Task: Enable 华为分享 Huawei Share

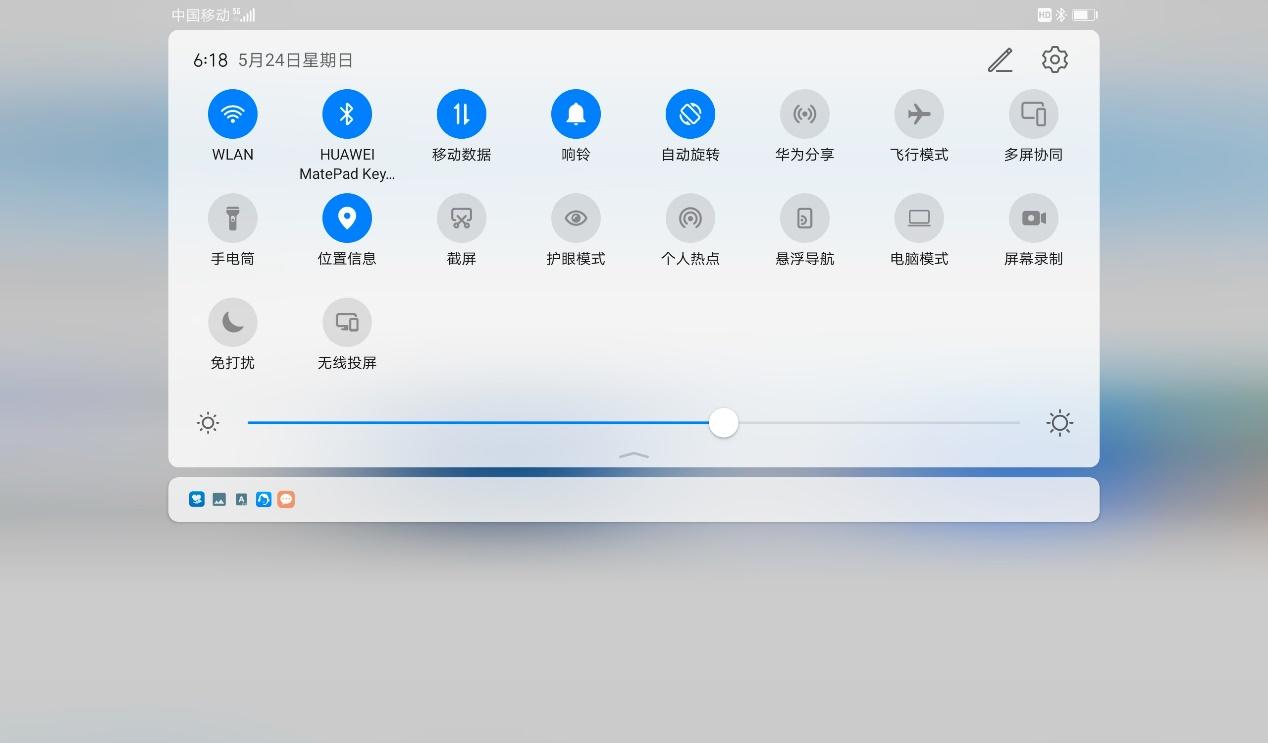Action: (x=805, y=114)
